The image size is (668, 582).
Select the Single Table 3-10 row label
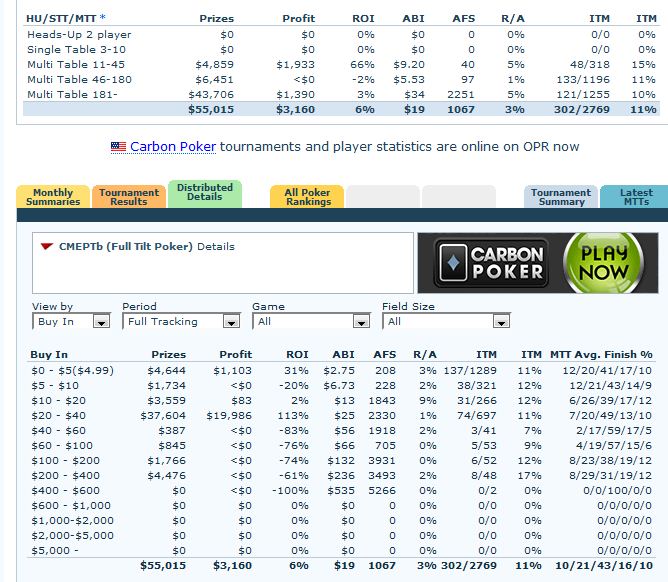tap(77, 49)
